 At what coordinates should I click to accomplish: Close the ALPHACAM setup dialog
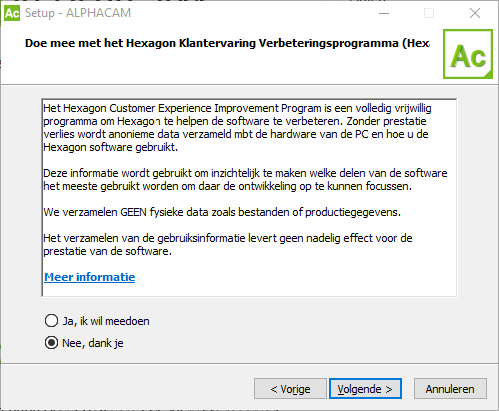(475, 13)
